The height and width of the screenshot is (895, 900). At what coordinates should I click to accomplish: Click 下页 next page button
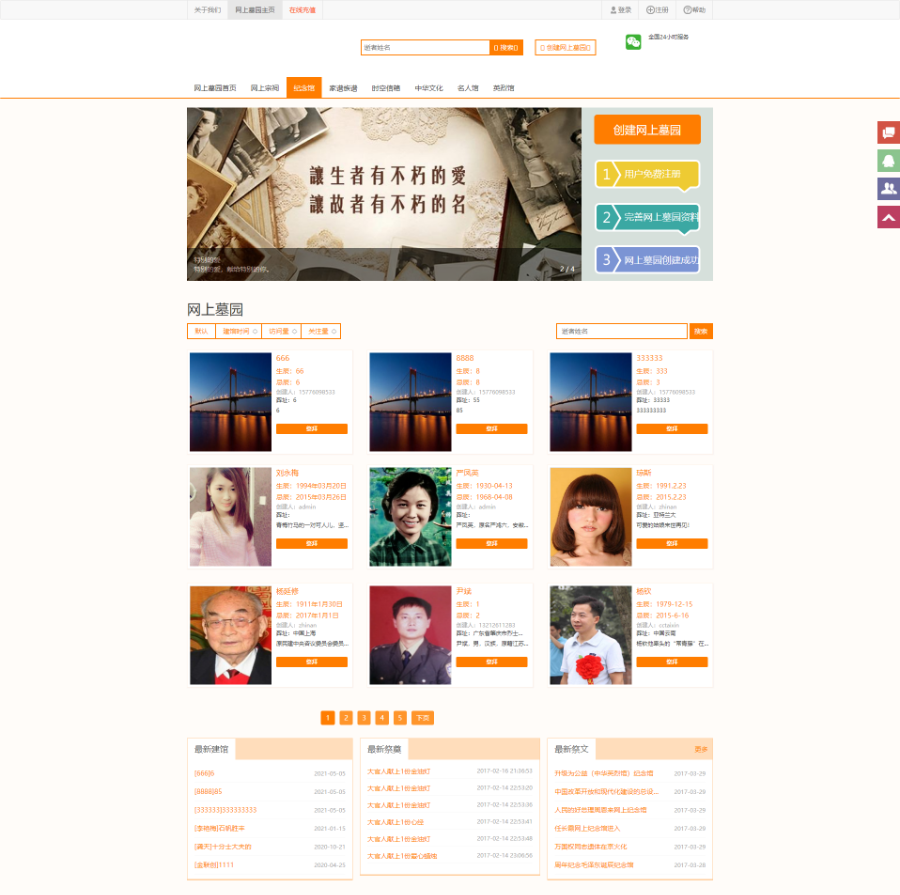pos(422,718)
